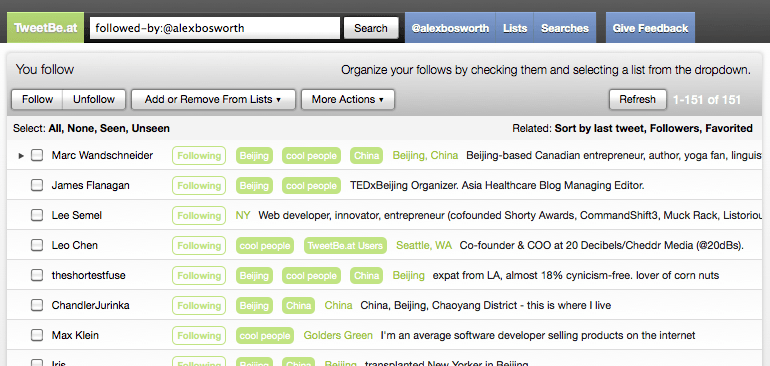
Task: Open the @alexbosworth tab
Action: 450,28
